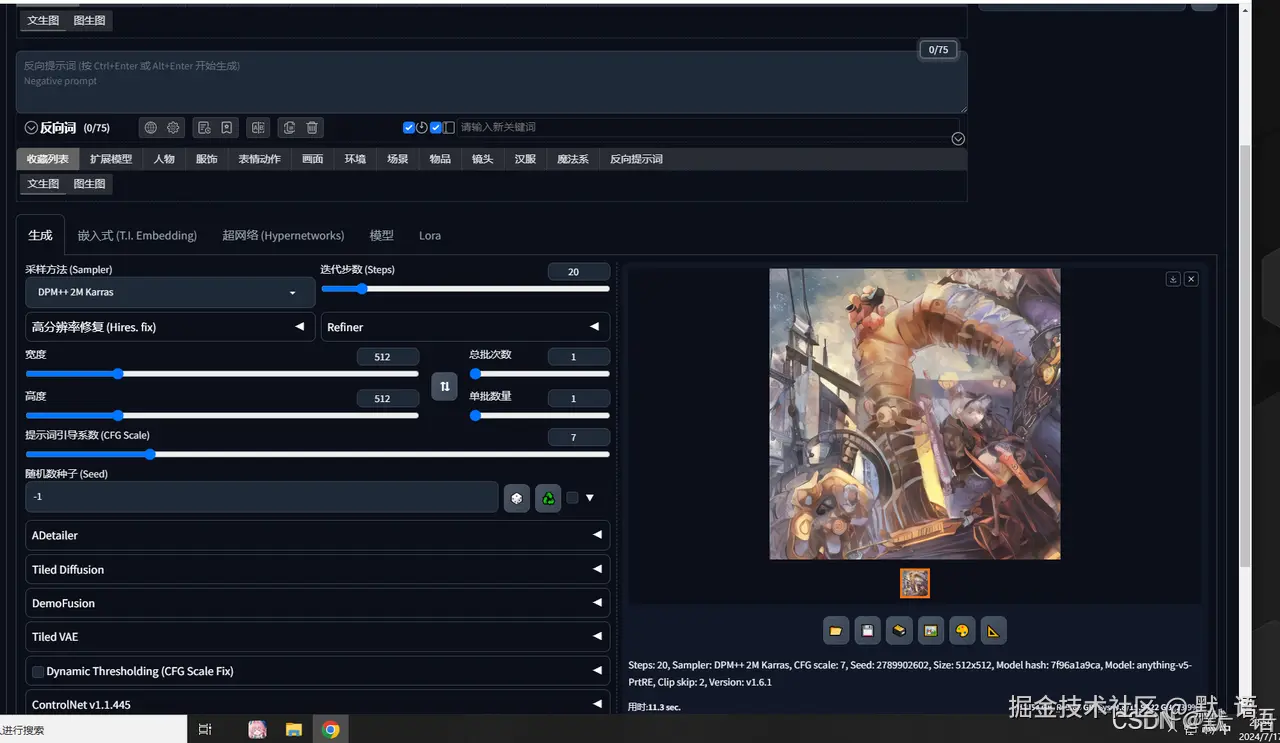Open the 扩展模型 category
1280x743 pixels.
(111, 159)
